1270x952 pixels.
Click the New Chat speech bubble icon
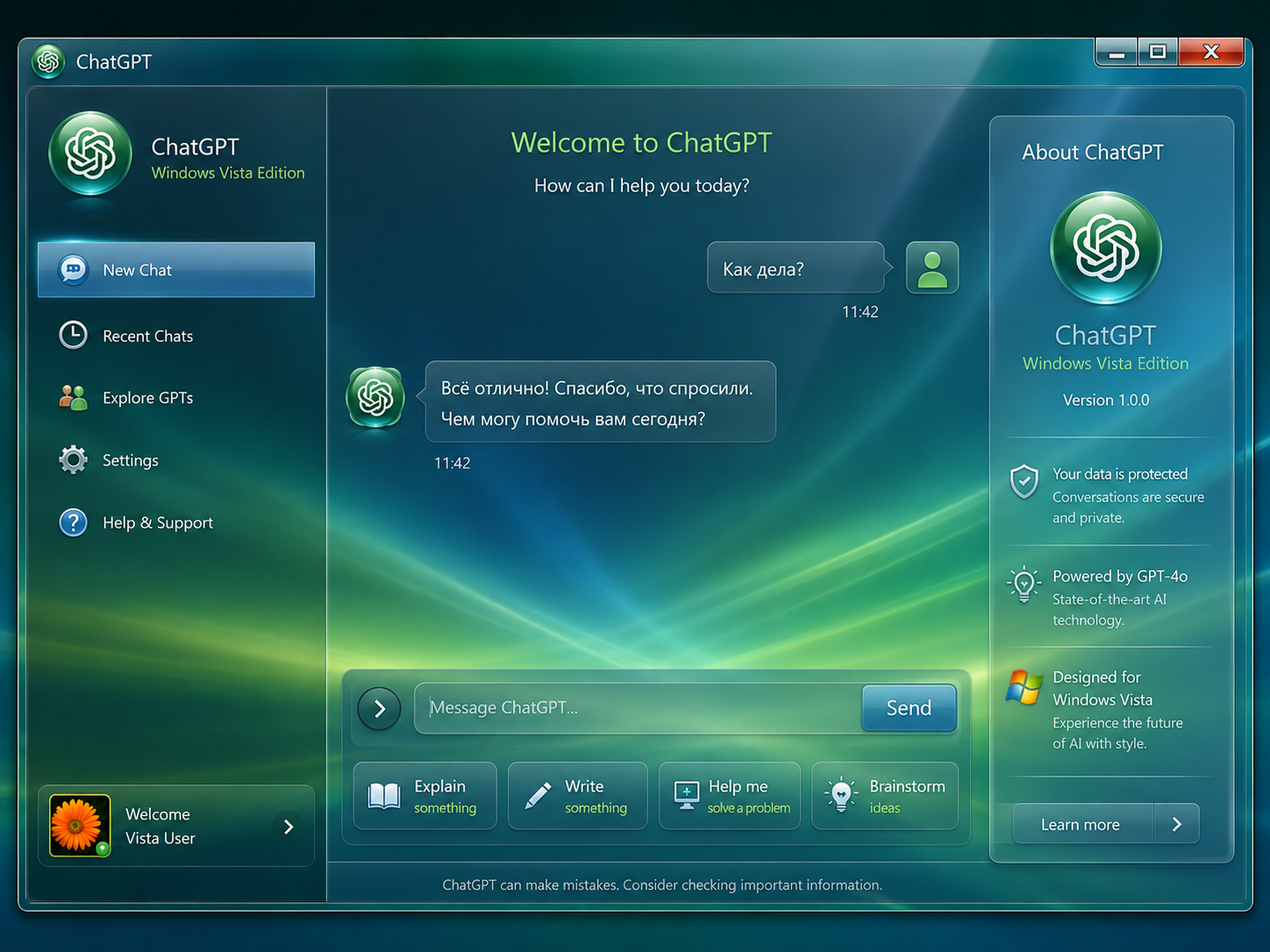point(73,270)
